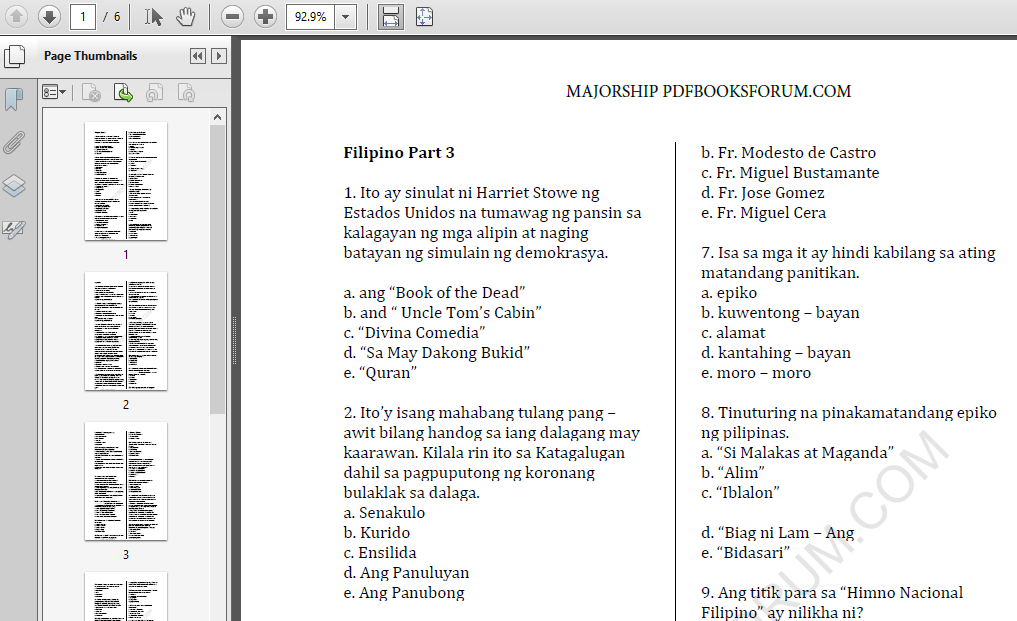
Task: Click the thumbnails panel scrollbar thumb
Action: click(x=217, y=269)
